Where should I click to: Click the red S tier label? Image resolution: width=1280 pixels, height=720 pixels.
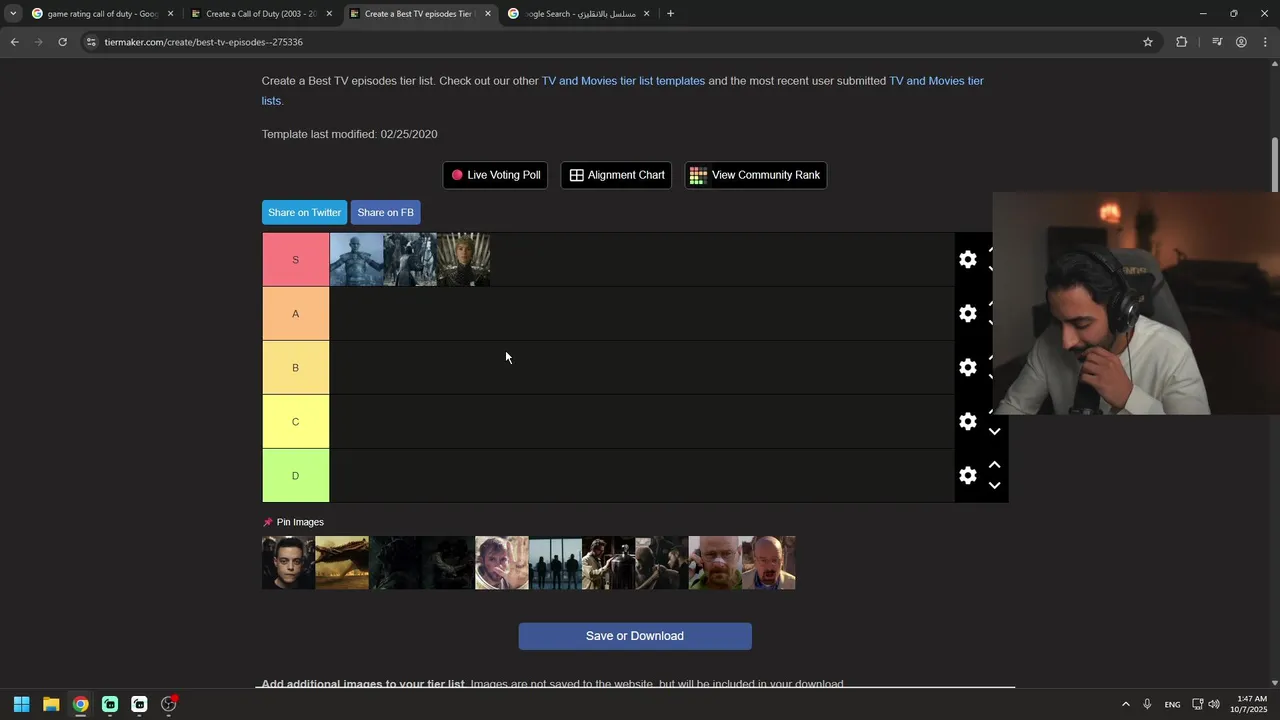point(295,260)
